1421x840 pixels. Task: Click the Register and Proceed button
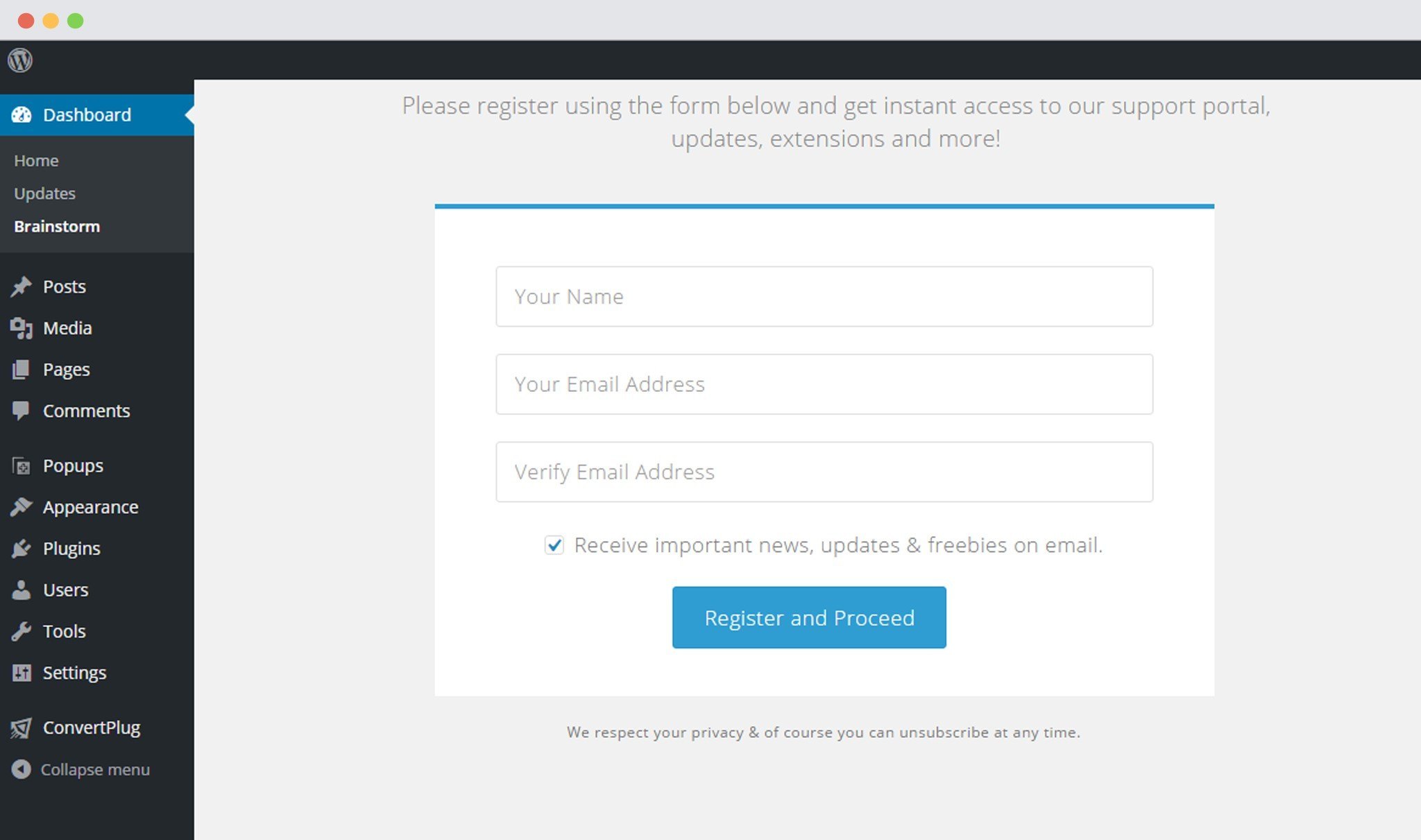pos(809,617)
